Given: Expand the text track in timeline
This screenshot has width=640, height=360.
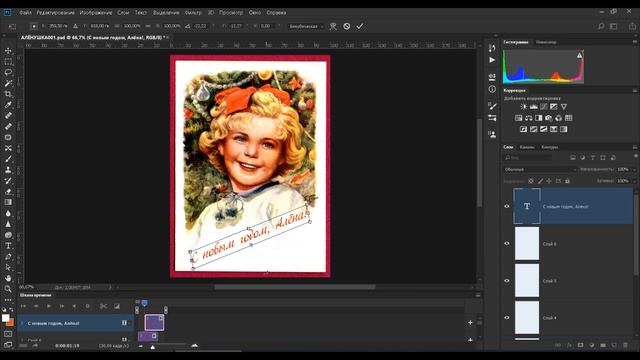Looking at the screenshot, I should (x=22, y=323).
